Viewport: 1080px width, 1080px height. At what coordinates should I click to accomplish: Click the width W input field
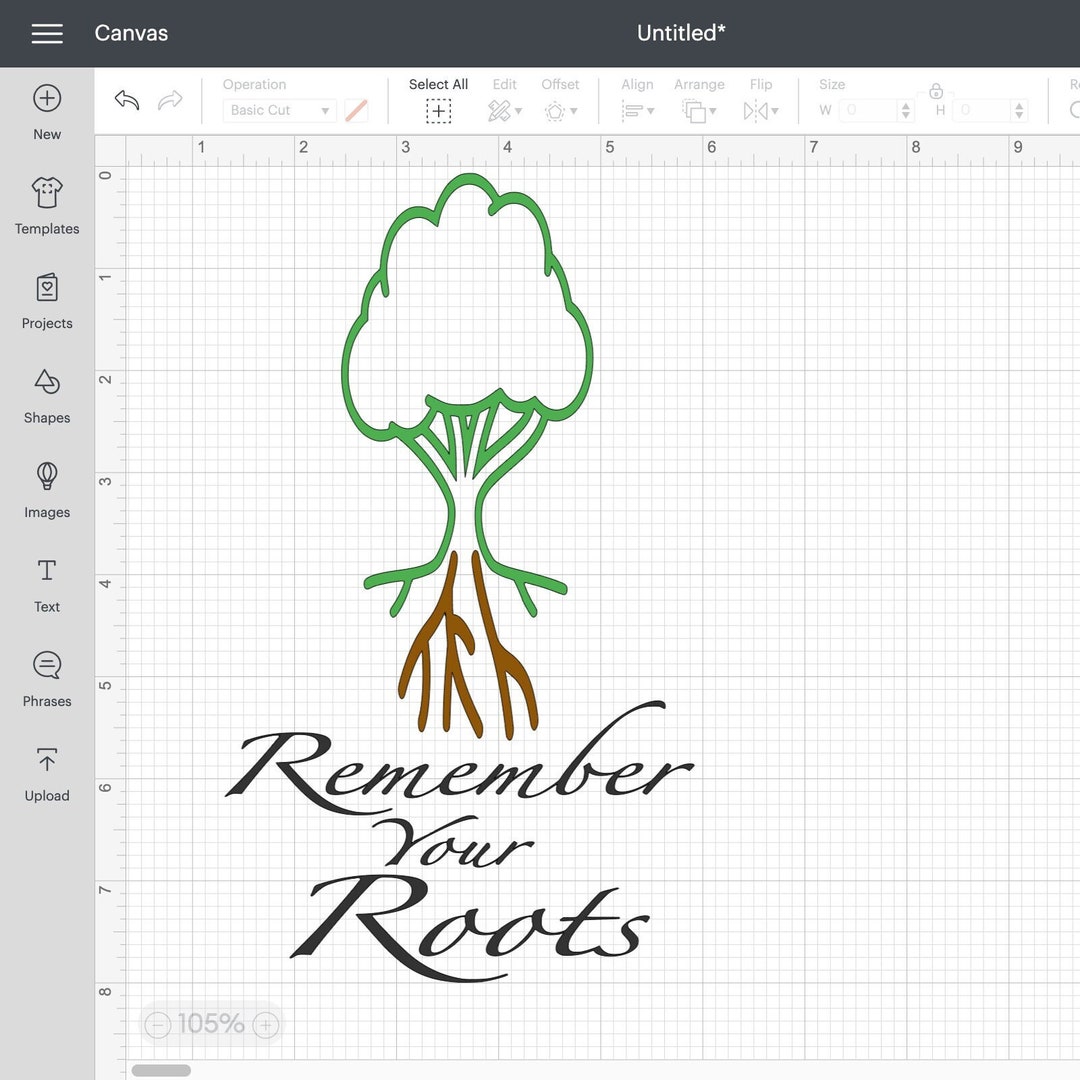pos(869,110)
